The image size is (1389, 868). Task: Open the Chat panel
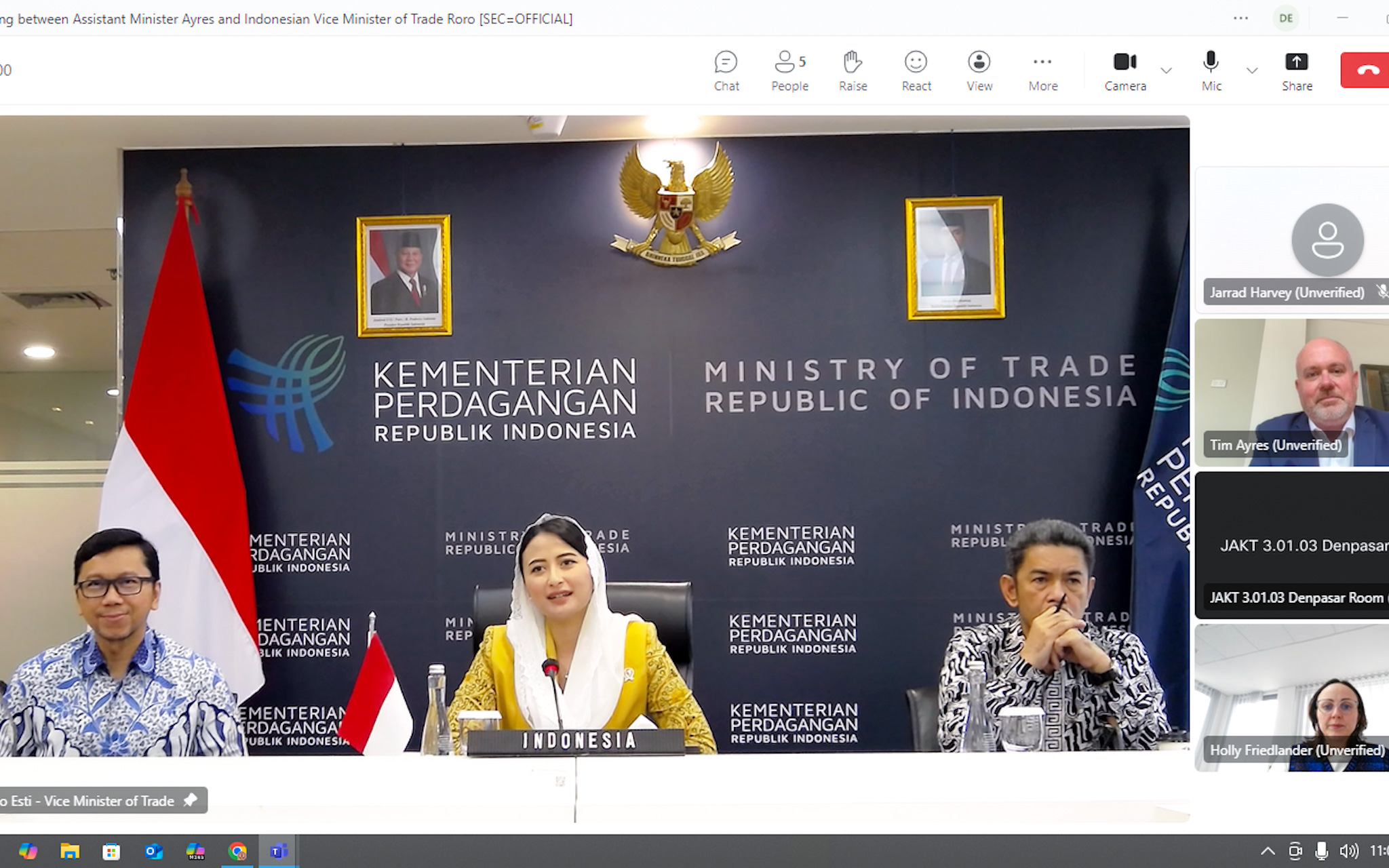pyautogui.click(x=726, y=71)
